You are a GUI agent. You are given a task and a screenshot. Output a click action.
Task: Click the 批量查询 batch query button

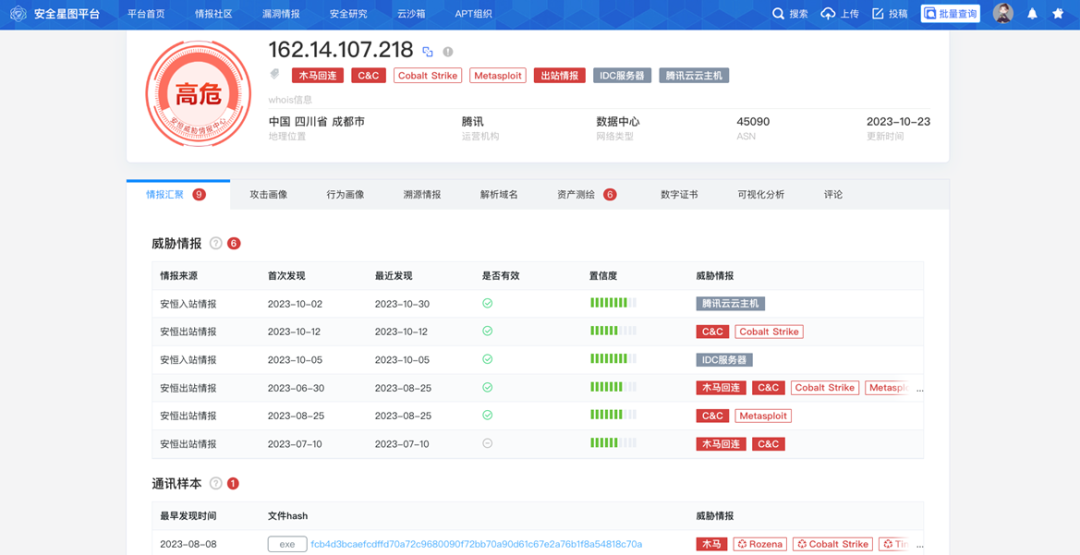[950, 14]
